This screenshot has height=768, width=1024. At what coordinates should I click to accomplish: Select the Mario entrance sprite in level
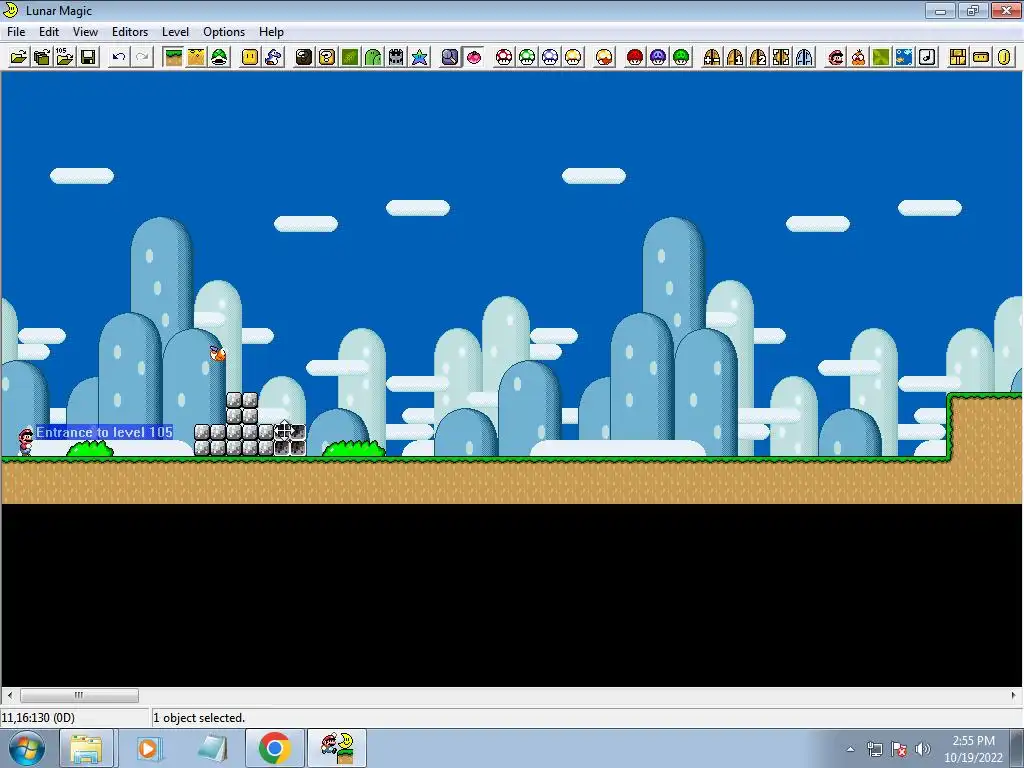click(25, 441)
